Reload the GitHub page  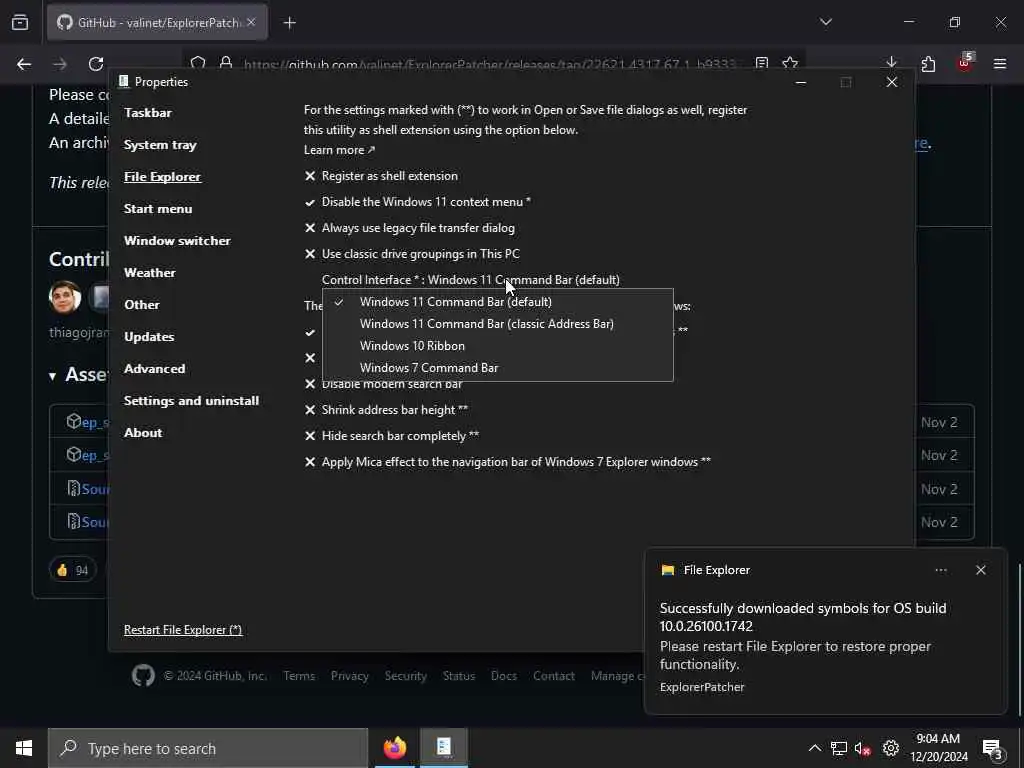(96, 64)
